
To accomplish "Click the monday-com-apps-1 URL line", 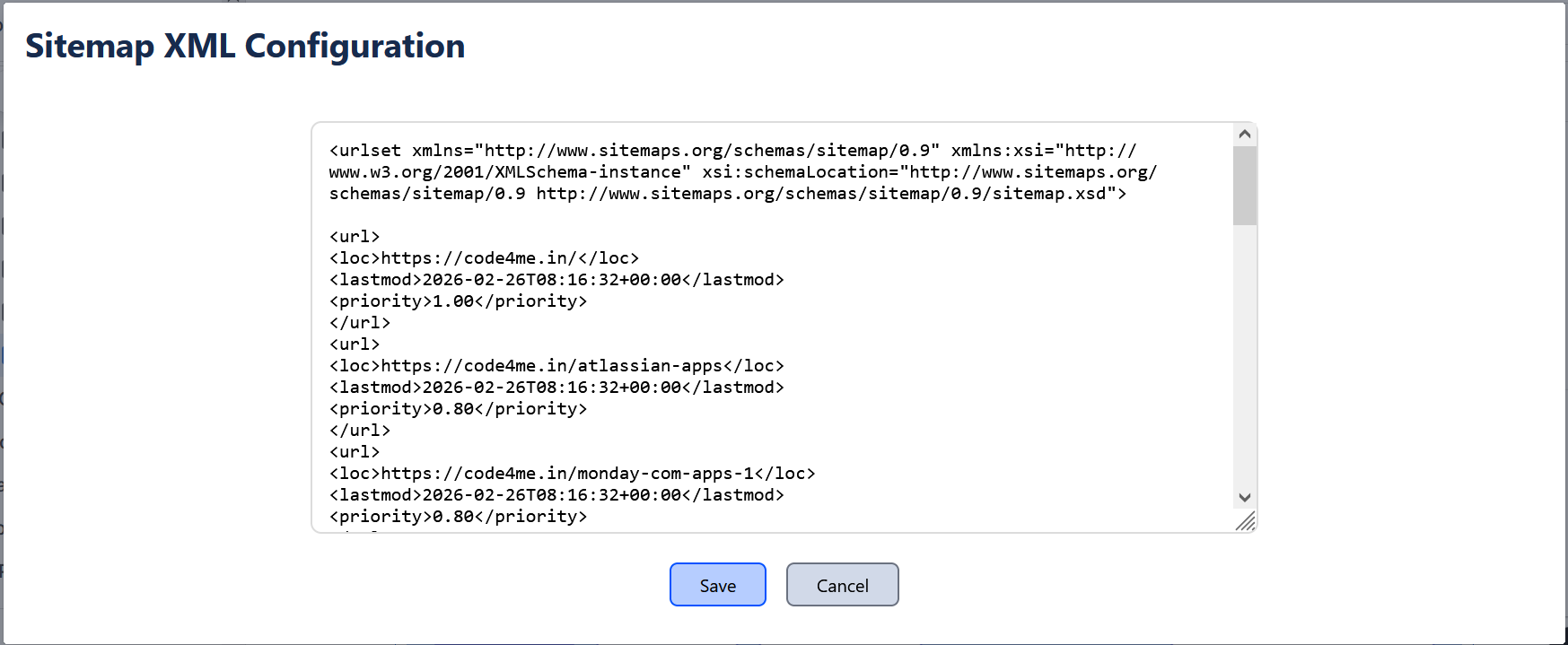I will coord(572,473).
